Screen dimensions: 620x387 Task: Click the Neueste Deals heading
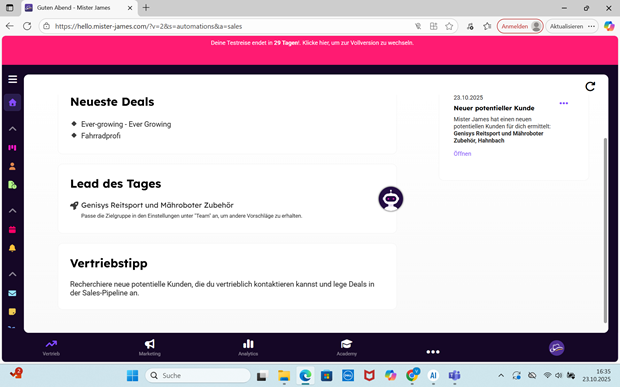pos(112,102)
